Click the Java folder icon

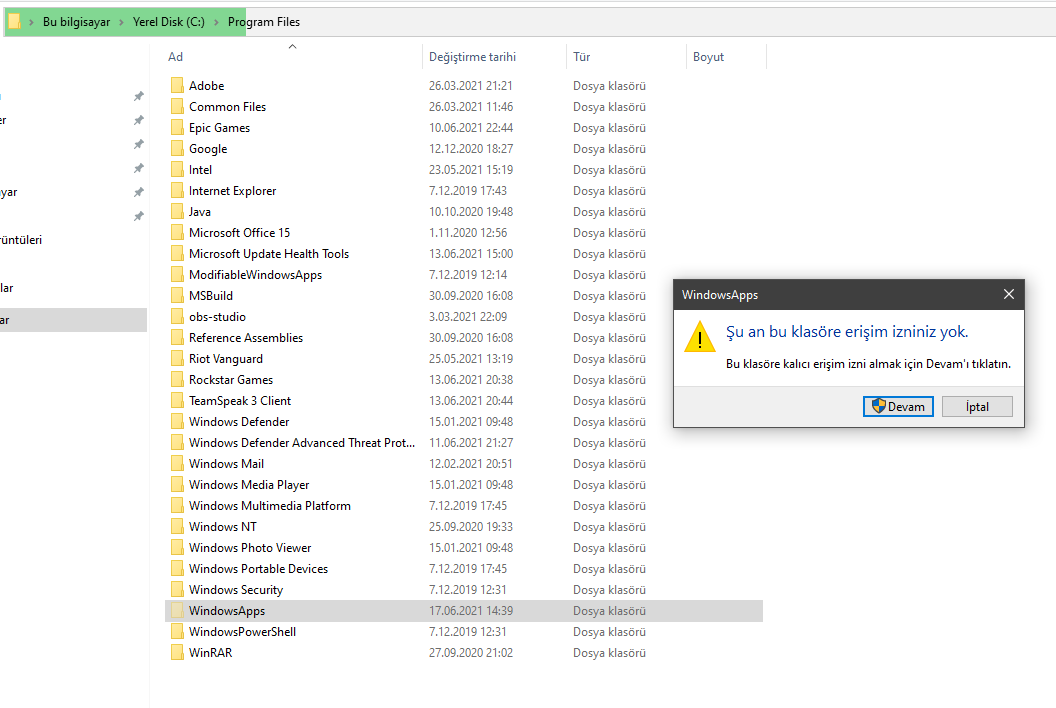pyautogui.click(x=177, y=212)
